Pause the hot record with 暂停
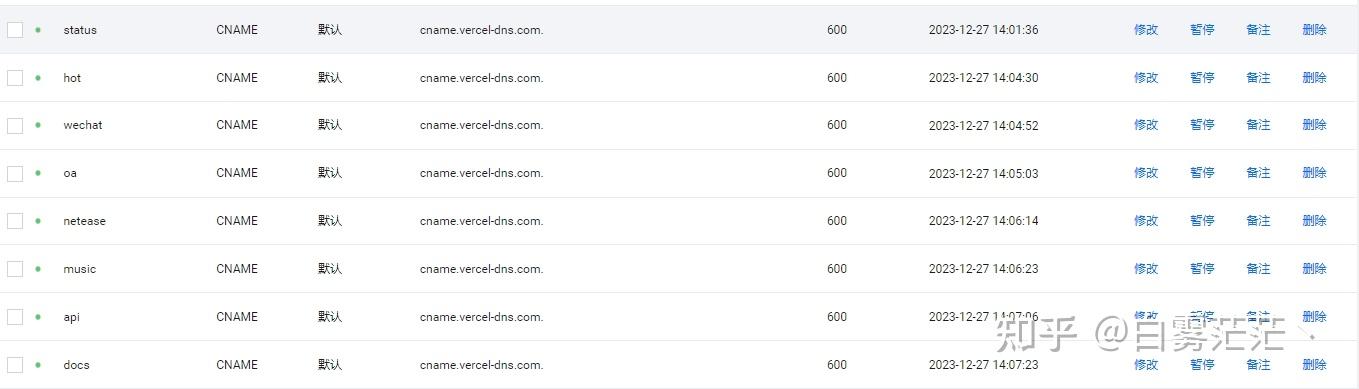Image resolution: width=1359 pixels, height=389 pixels. click(x=1202, y=78)
